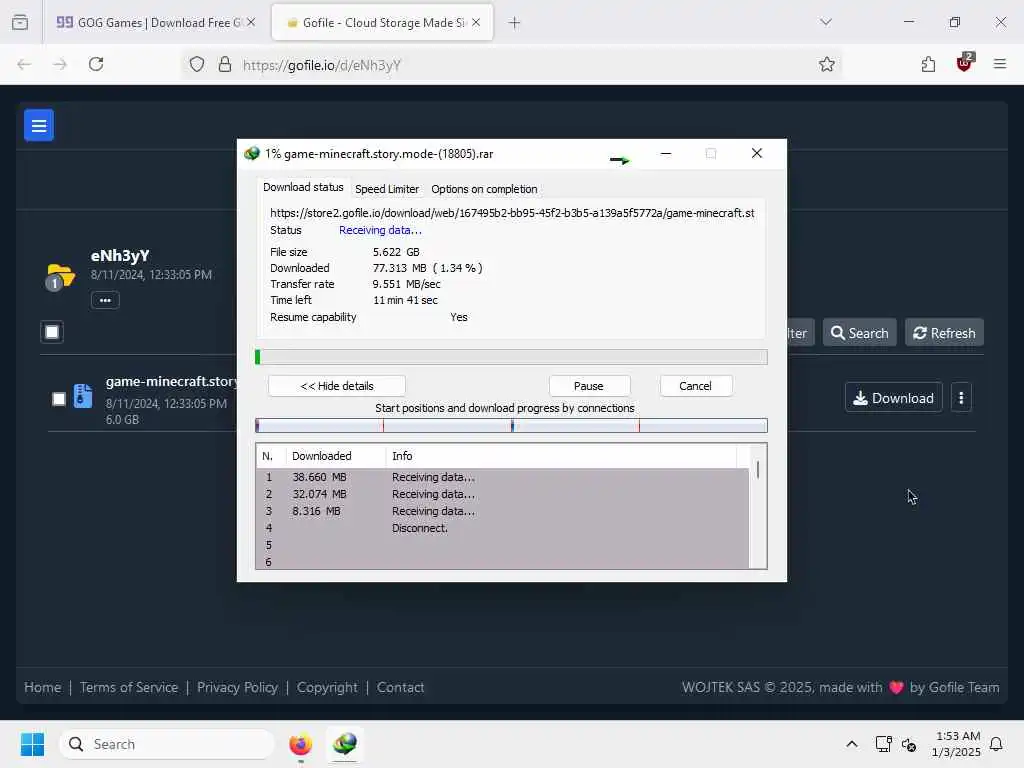The image size is (1024, 768).
Task: Open the Firefox application menu
Action: [x=1000, y=64]
